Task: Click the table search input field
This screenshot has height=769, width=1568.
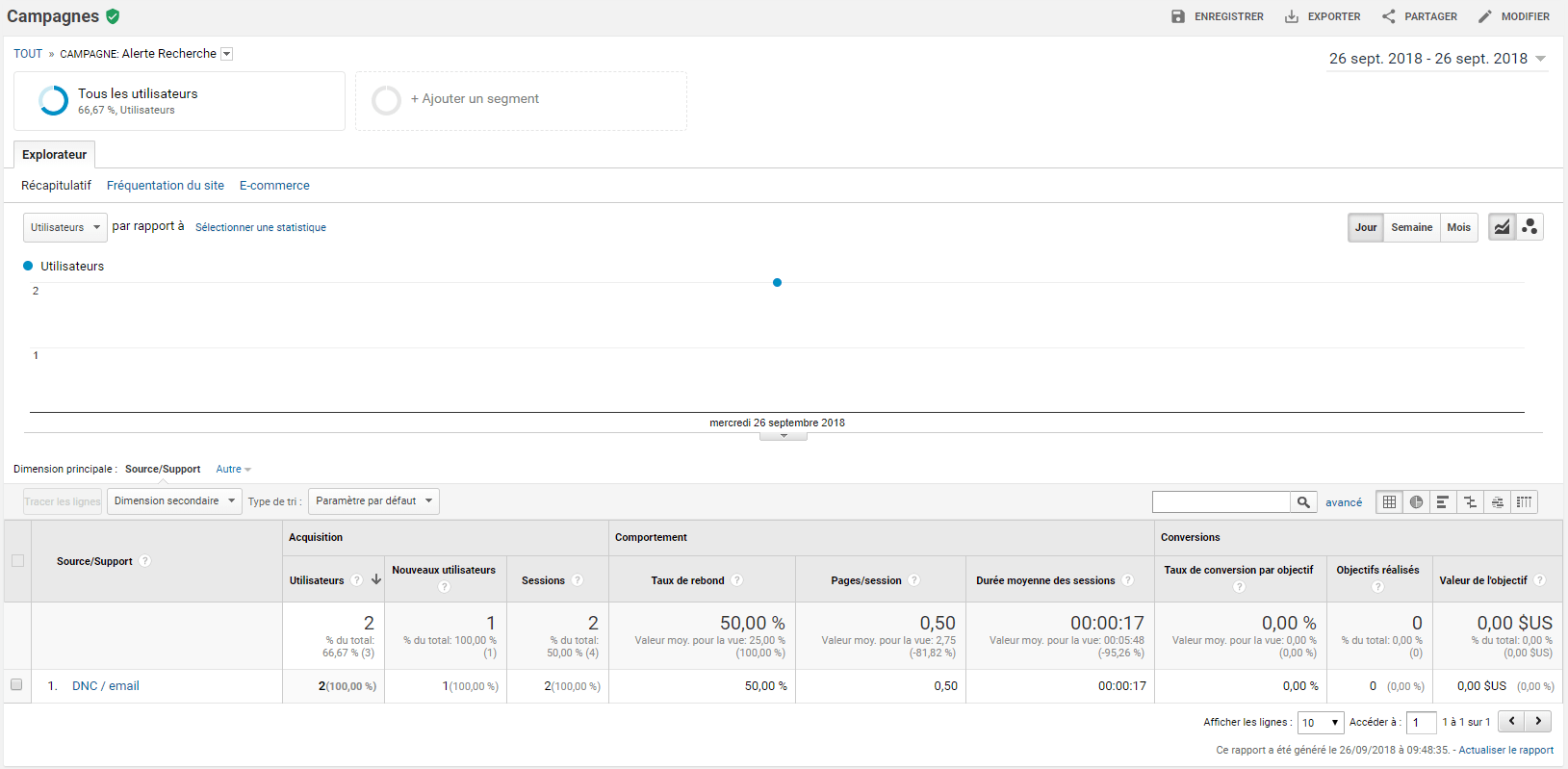Action: pyautogui.click(x=1221, y=501)
